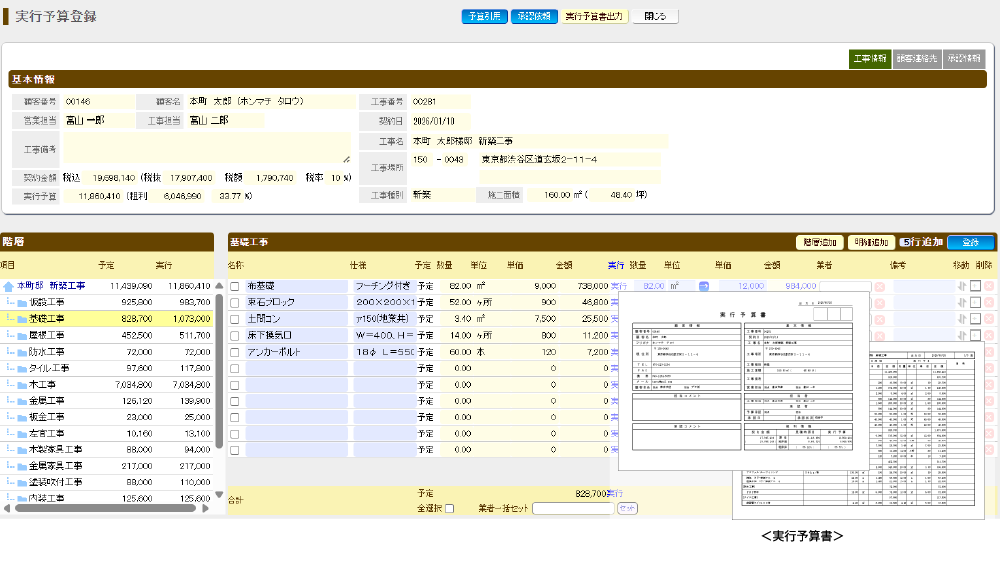Click the 予算引用 button

pyautogui.click(x=484, y=17)
